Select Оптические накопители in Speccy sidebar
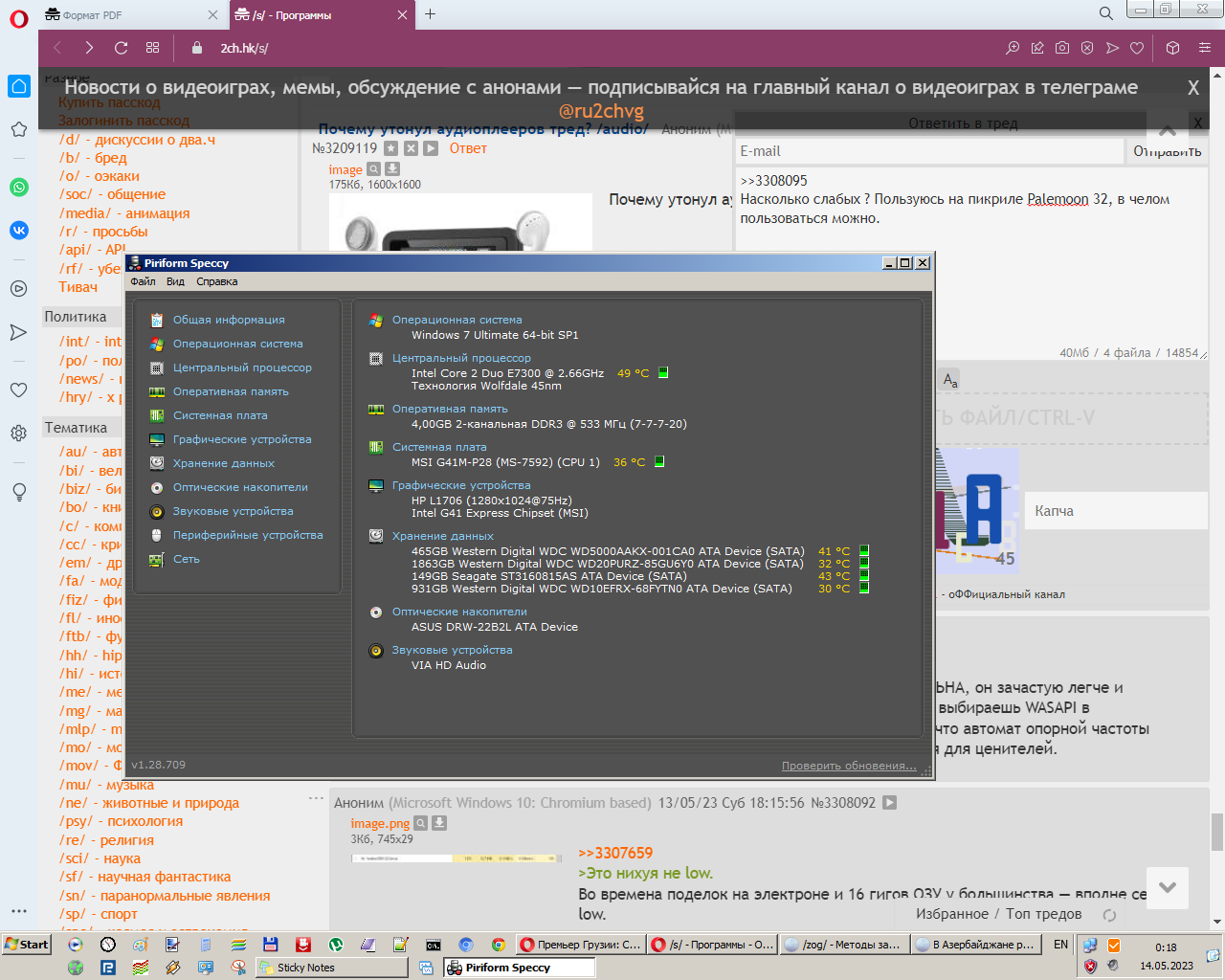The width and height of the screenshot is (1225, 980). point(240,487)
